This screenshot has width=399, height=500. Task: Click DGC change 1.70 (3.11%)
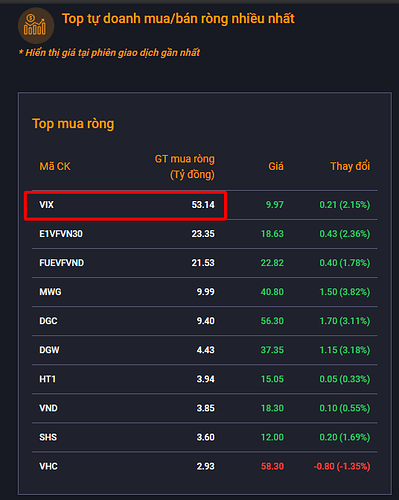click(345, 321)
